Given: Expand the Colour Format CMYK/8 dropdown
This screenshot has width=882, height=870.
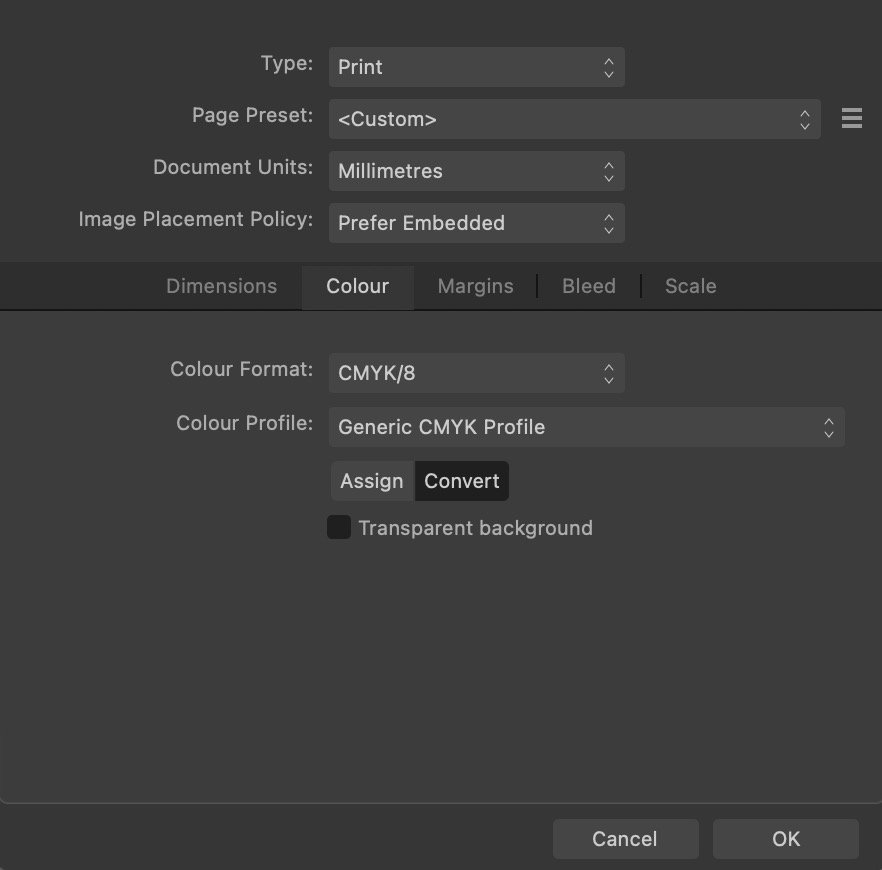Looking at the screenshot, I should click(x=476, y=374).
